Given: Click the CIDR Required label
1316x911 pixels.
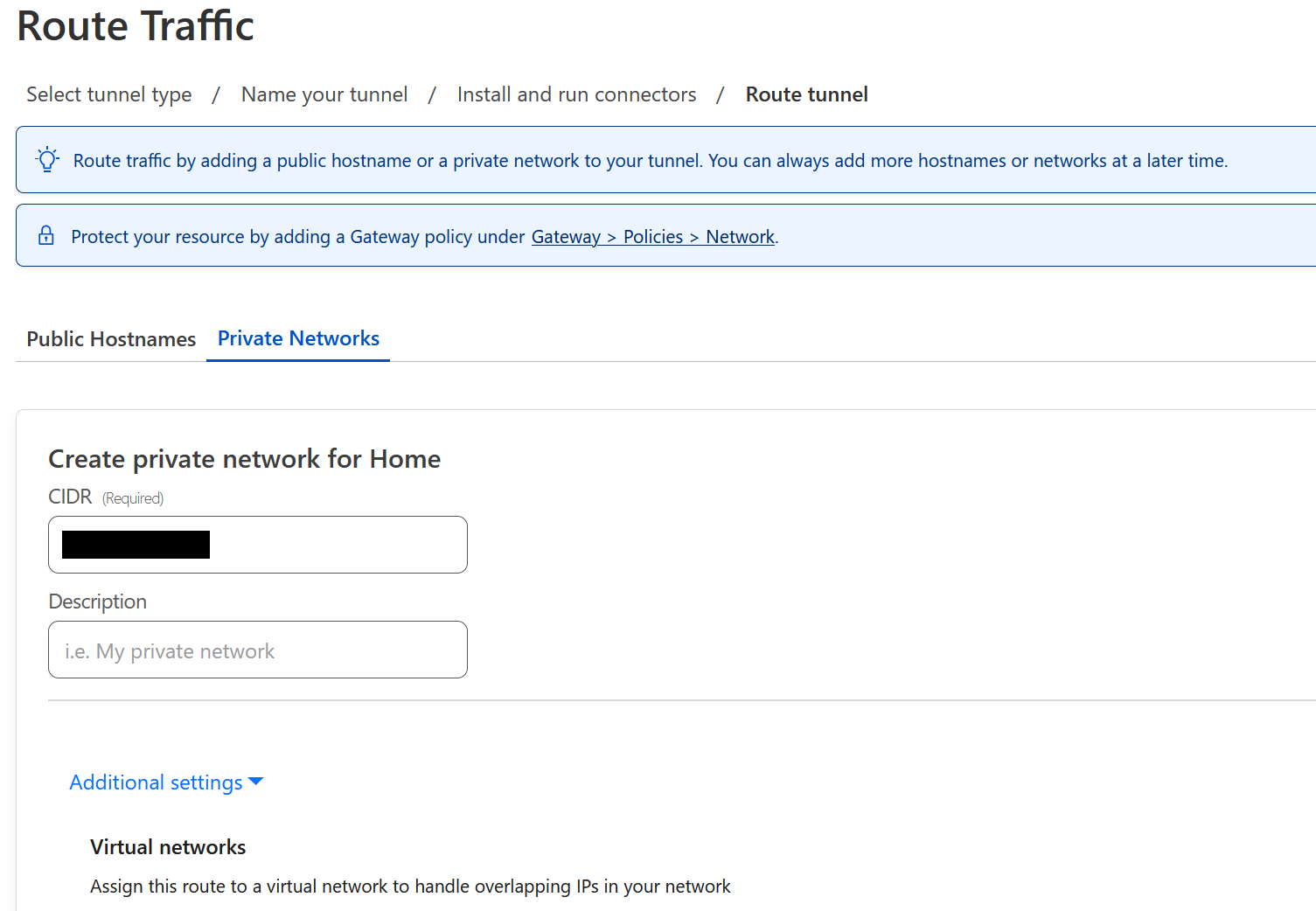Looking at the screenshot, I should click(x=106, y=497).
